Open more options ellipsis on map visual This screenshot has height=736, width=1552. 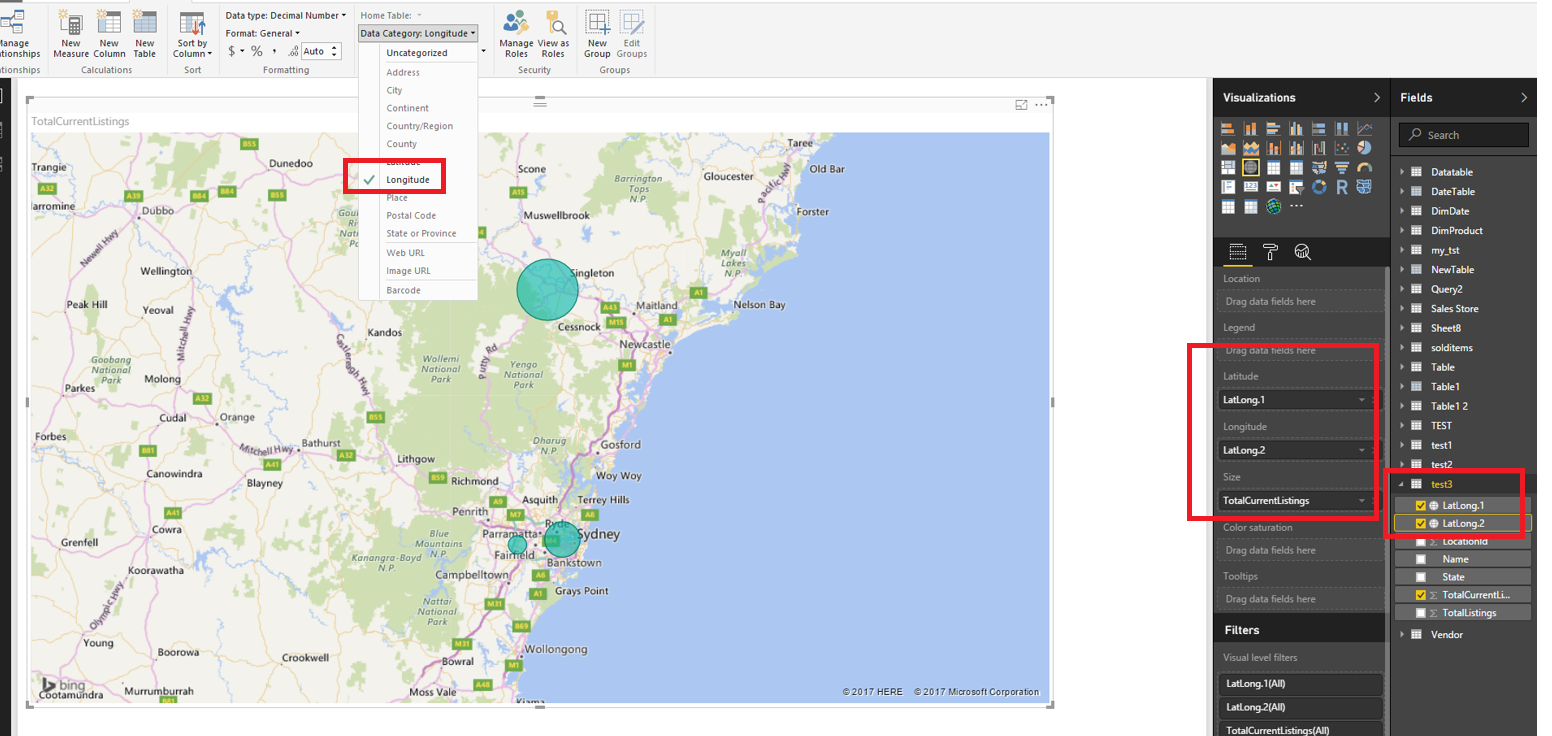[x=1041, y=104]
